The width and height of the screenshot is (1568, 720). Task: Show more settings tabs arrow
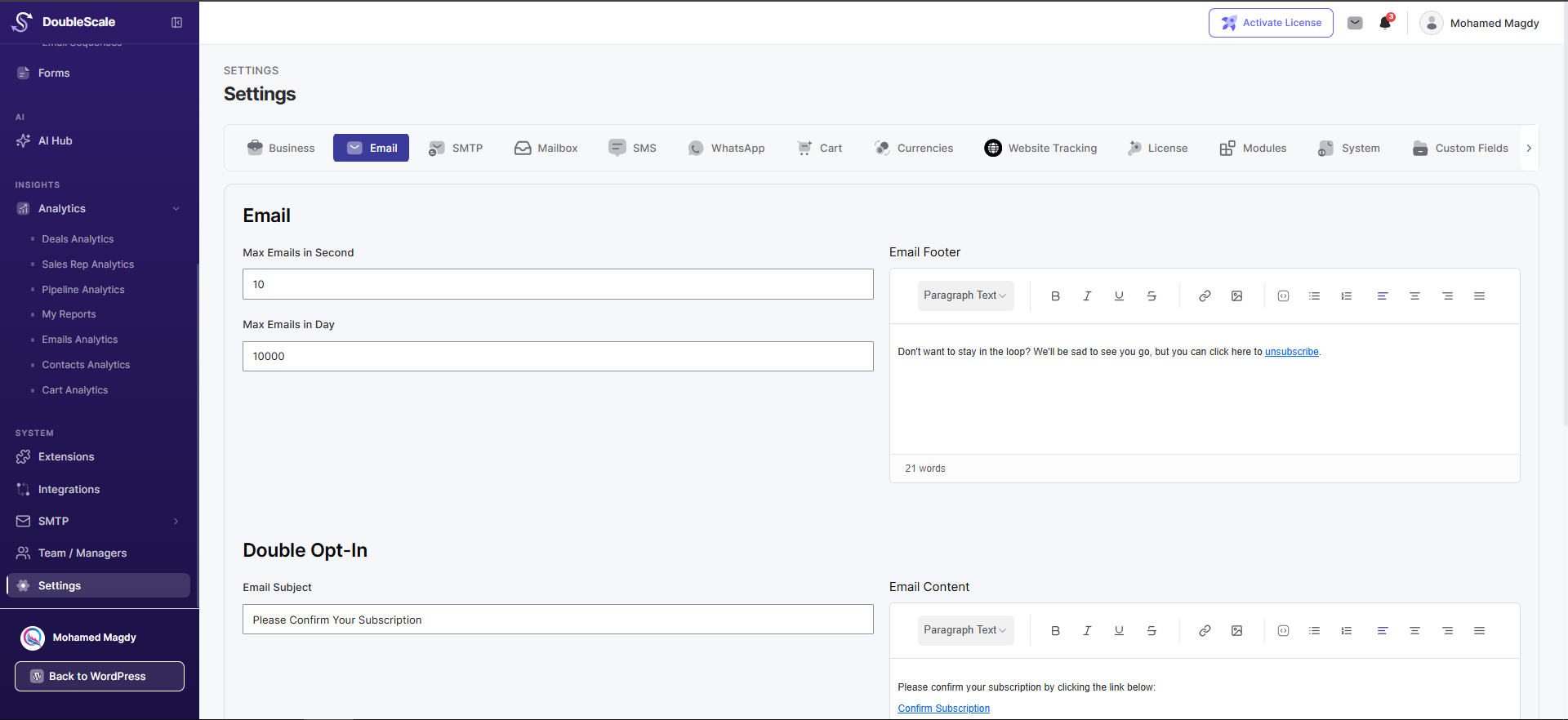[x=1529, y=148]
